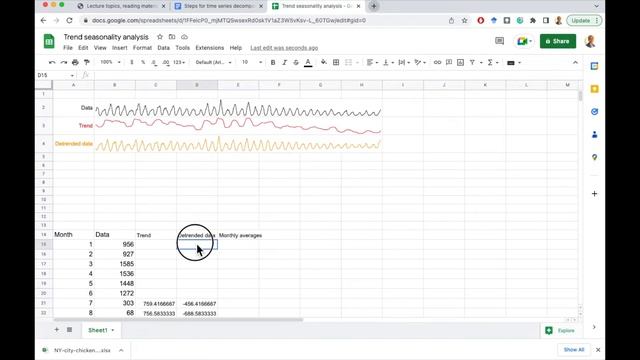Open the Extensions menu
The height and width of the screenshot is (360, 640).
pyautogui.click(x=209, y=48)
